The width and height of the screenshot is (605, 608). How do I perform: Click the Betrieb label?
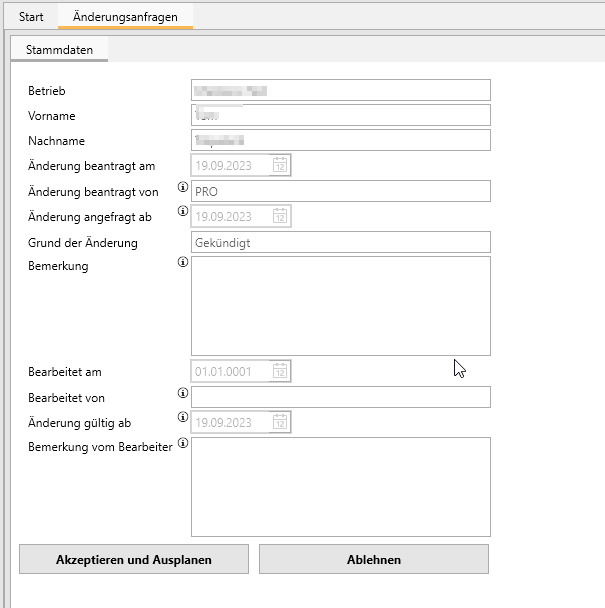coord(47,91)
